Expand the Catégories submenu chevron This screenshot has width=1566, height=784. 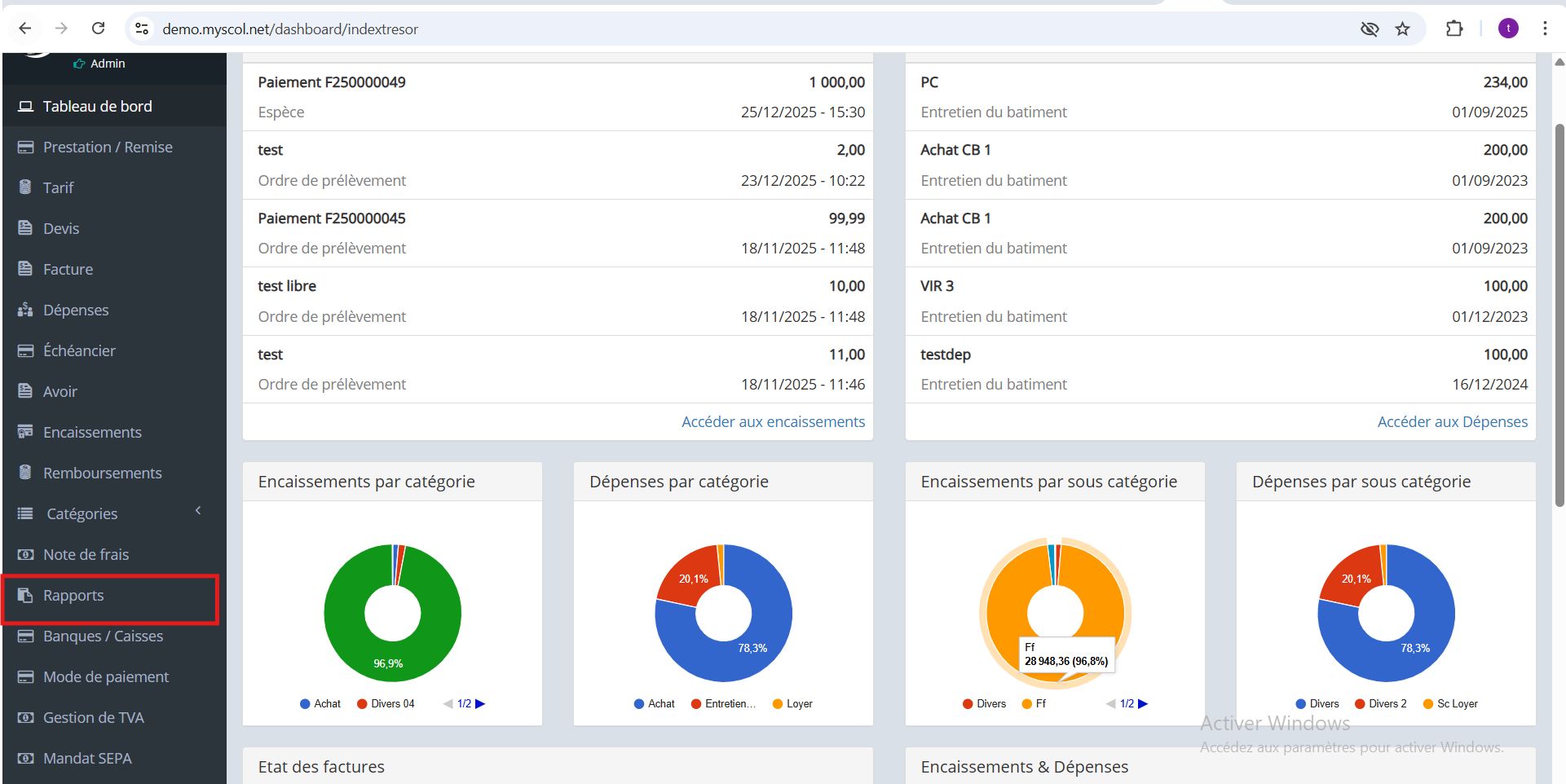[x=198, y=511]
